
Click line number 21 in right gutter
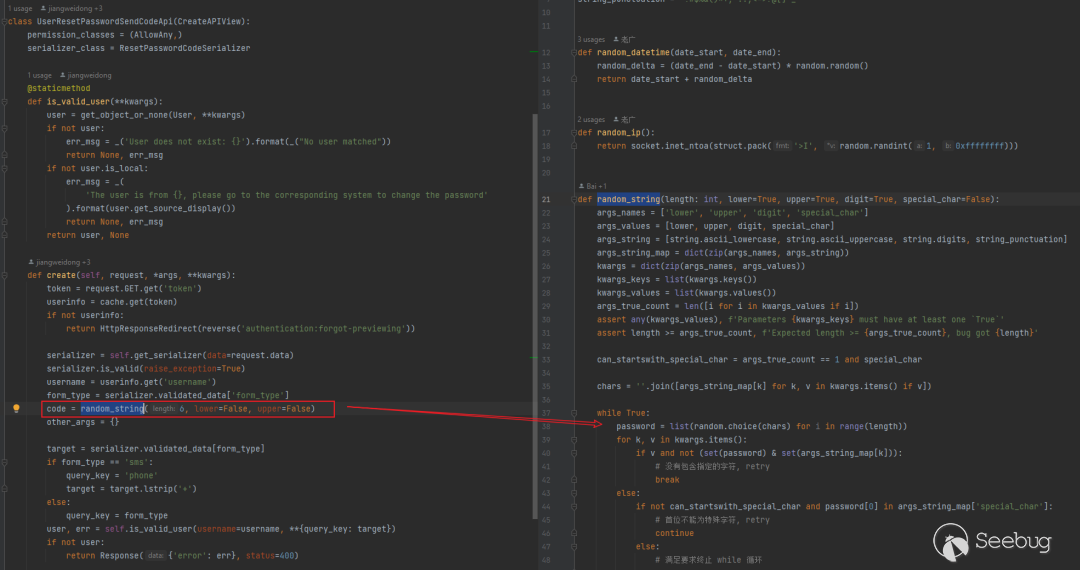[x=546, y=199]
